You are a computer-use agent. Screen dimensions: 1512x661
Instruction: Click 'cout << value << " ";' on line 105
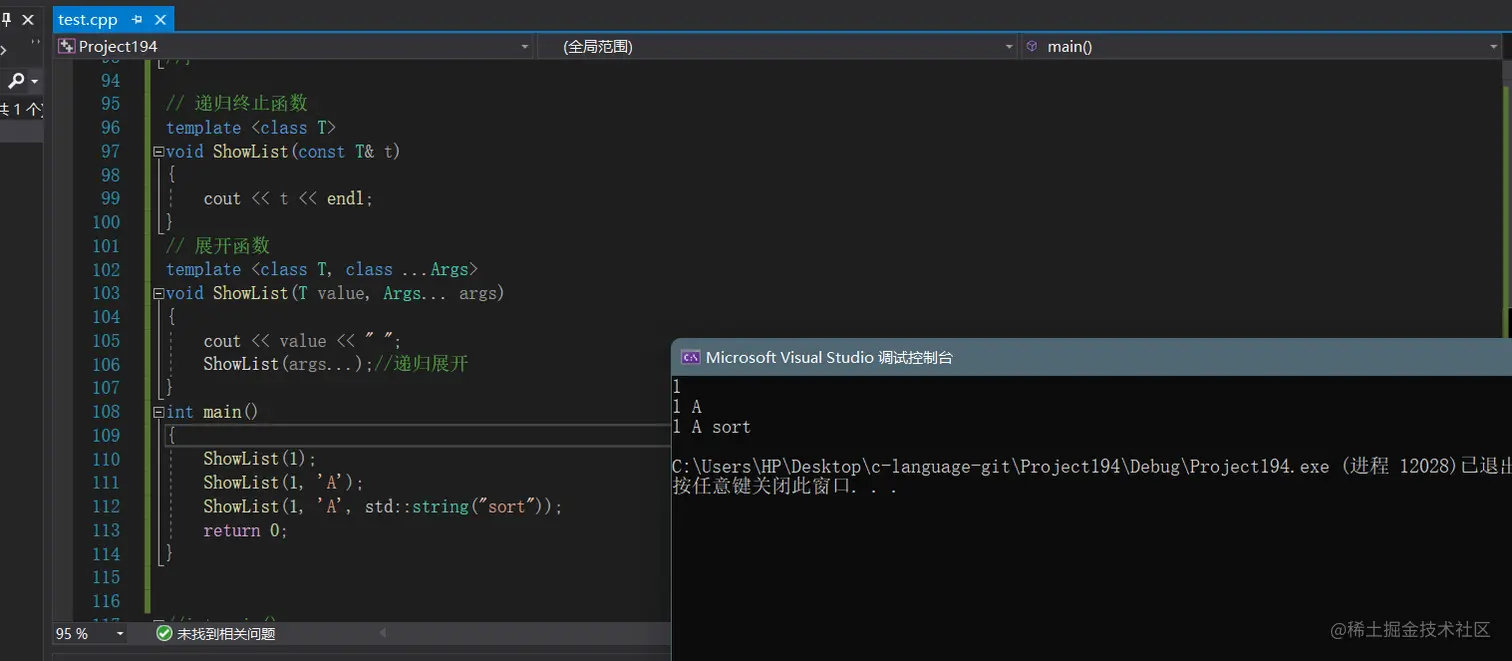tap(302, 341)
